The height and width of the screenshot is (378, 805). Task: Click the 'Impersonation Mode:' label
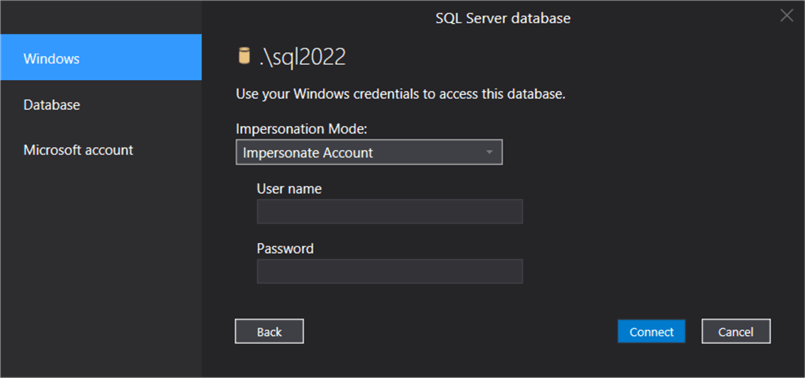(301, 129)
